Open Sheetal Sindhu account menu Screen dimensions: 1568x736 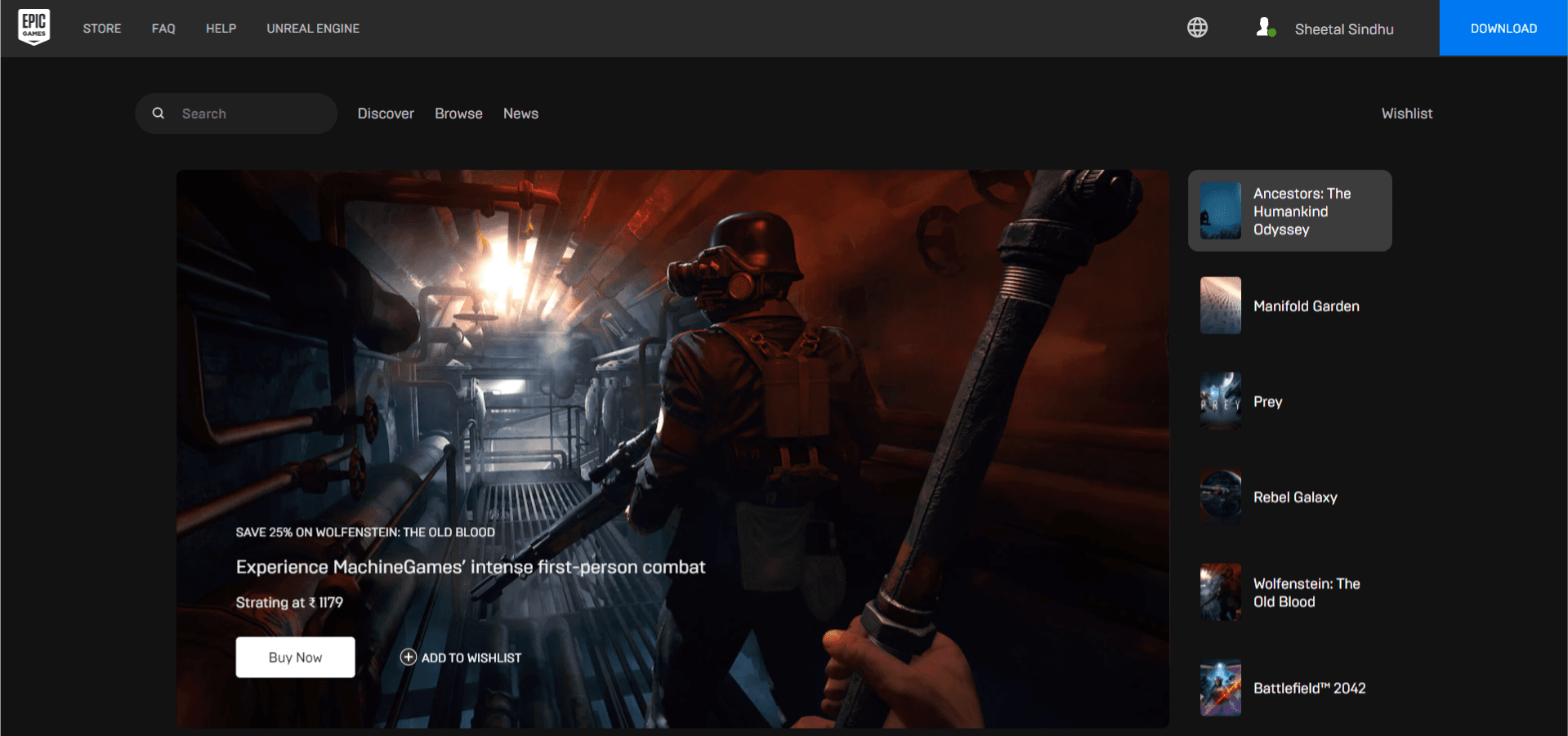coord(1343,29)
